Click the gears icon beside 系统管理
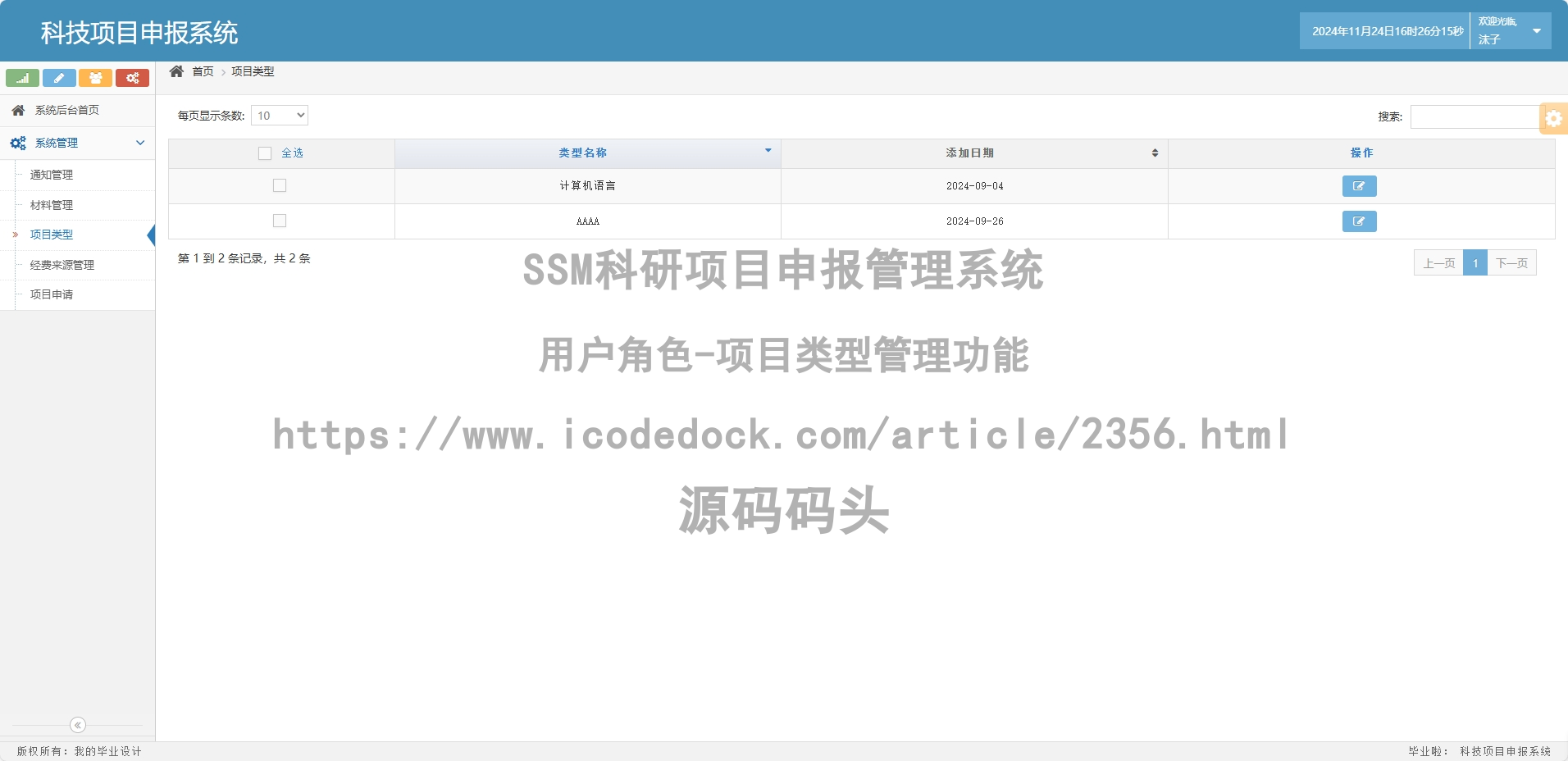Viewport: 1568px width, 761px height. pyautogui.click(x=18, y=143)
